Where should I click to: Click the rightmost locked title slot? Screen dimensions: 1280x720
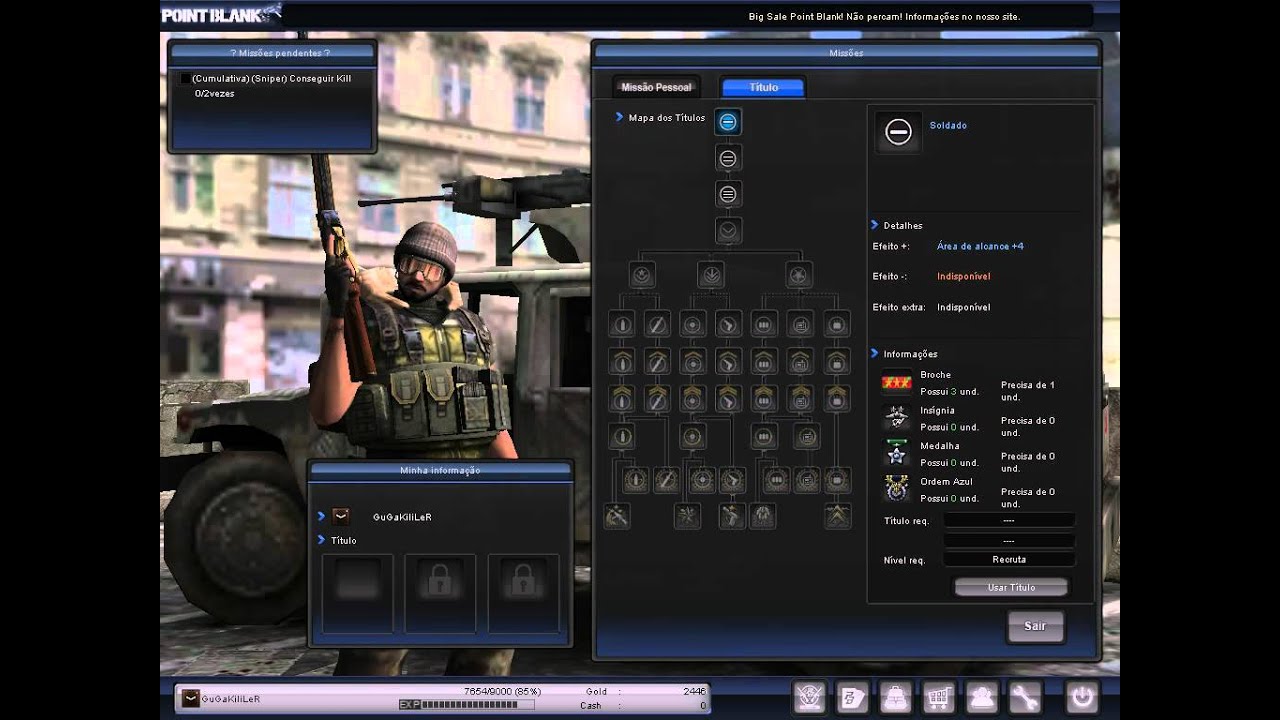(x=523, y=593)
